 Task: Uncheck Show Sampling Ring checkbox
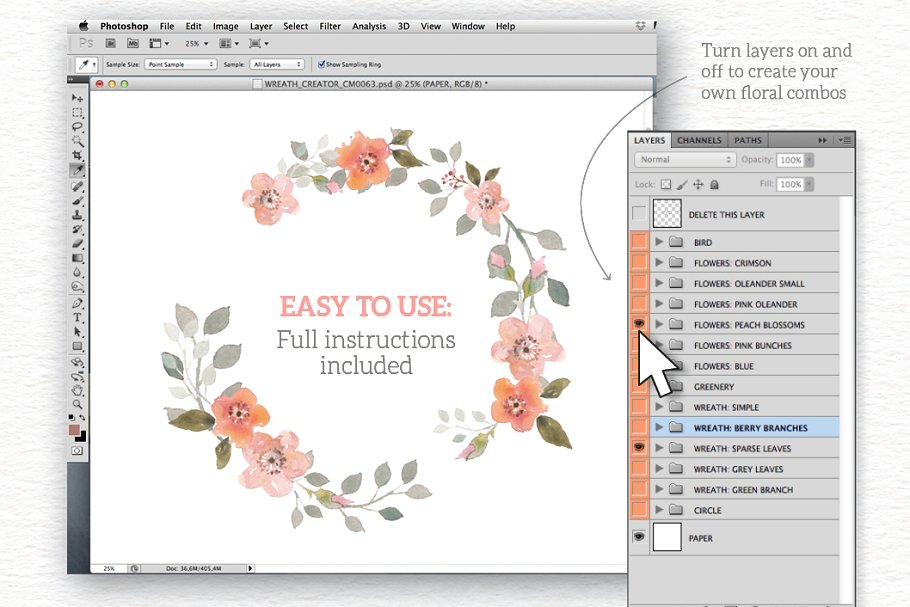click(320, 64)
